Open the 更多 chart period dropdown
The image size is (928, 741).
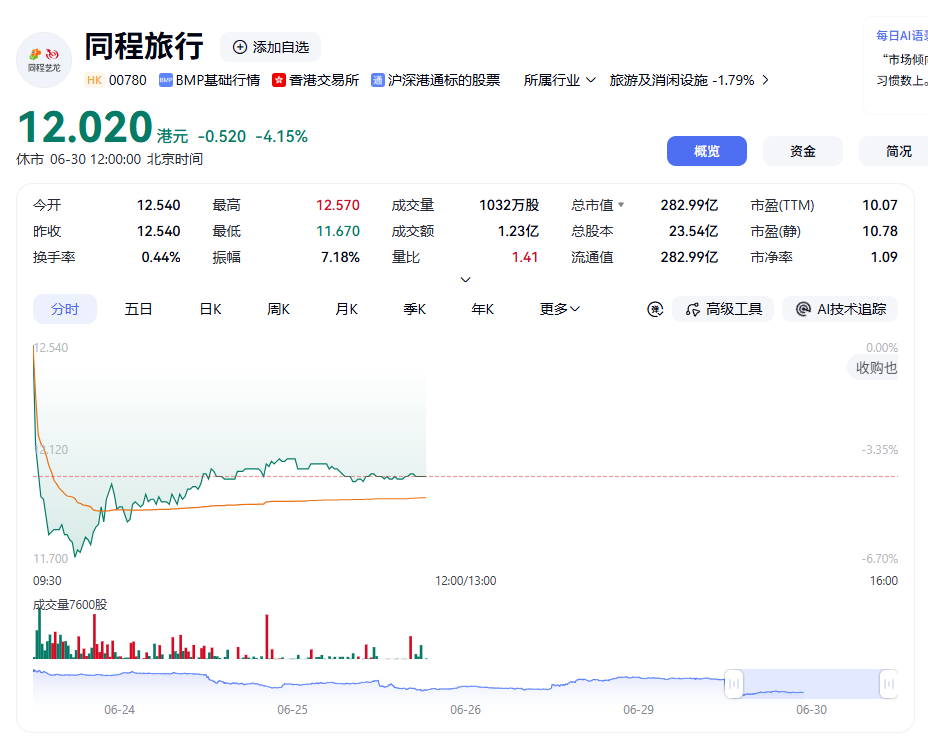[559, 309]
